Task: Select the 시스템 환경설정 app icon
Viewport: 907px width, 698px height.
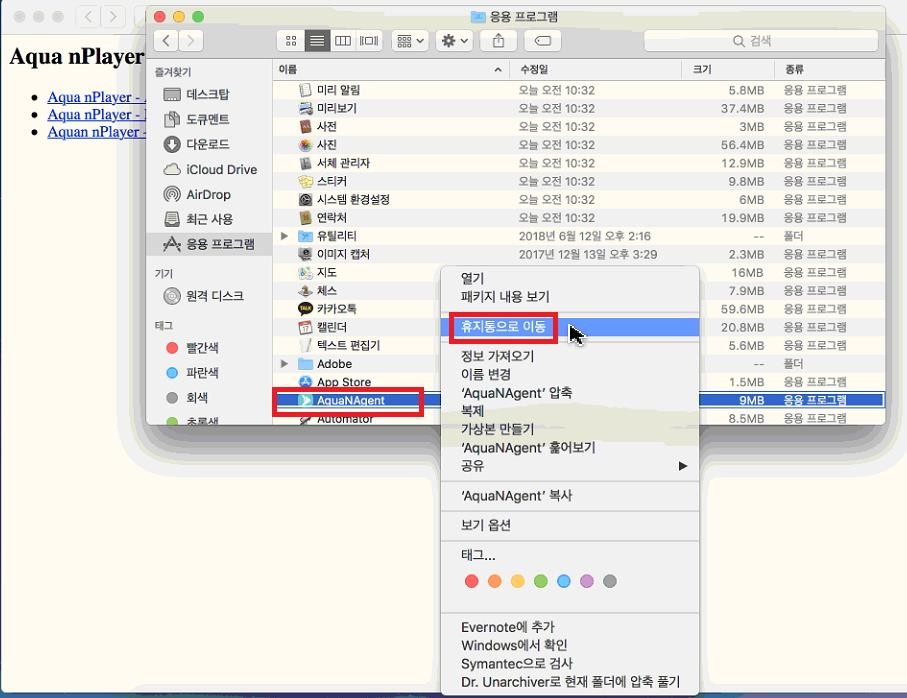Action: point(305,200)
